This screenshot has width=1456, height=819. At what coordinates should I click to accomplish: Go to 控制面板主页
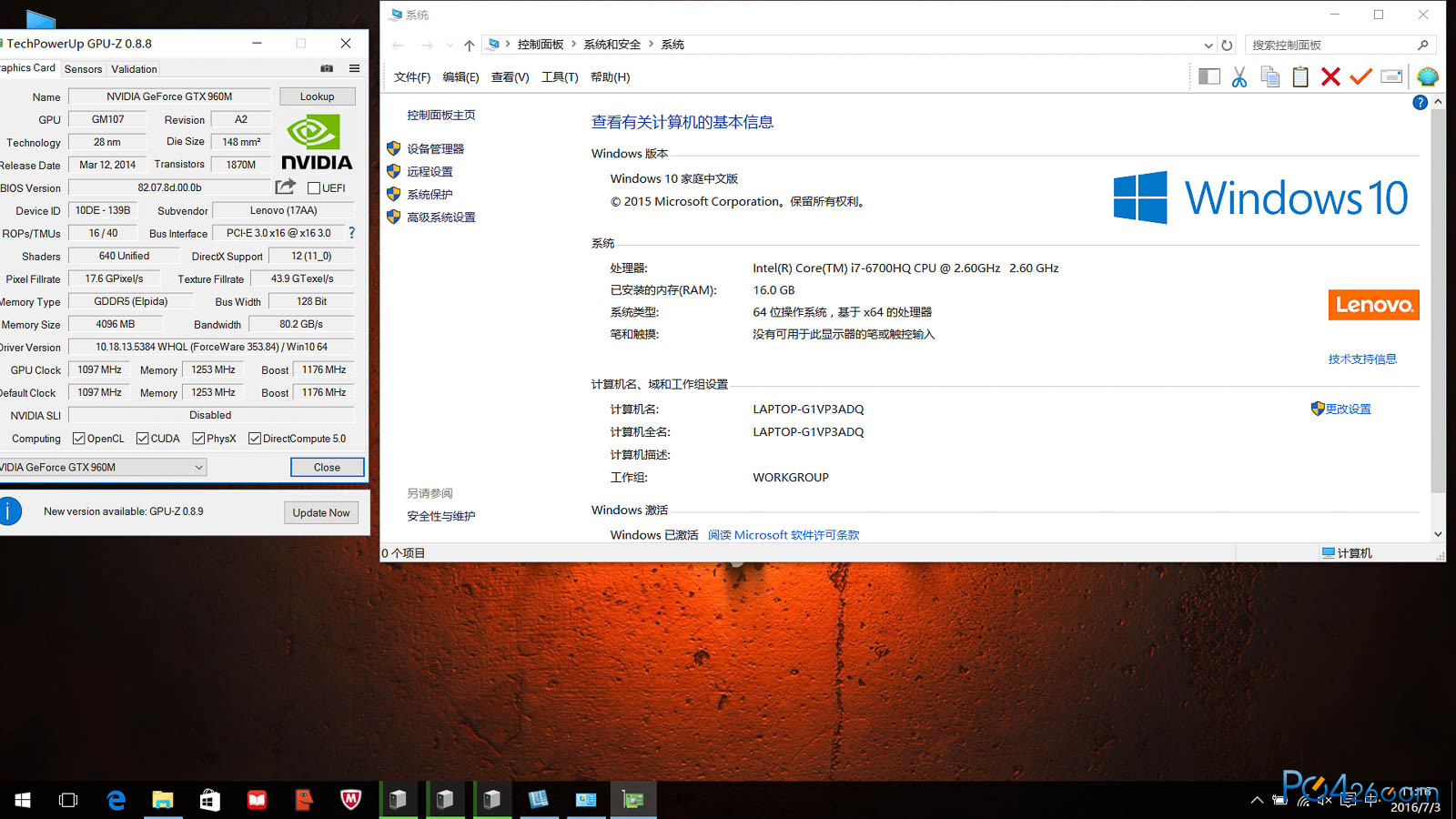pos(440,116)
